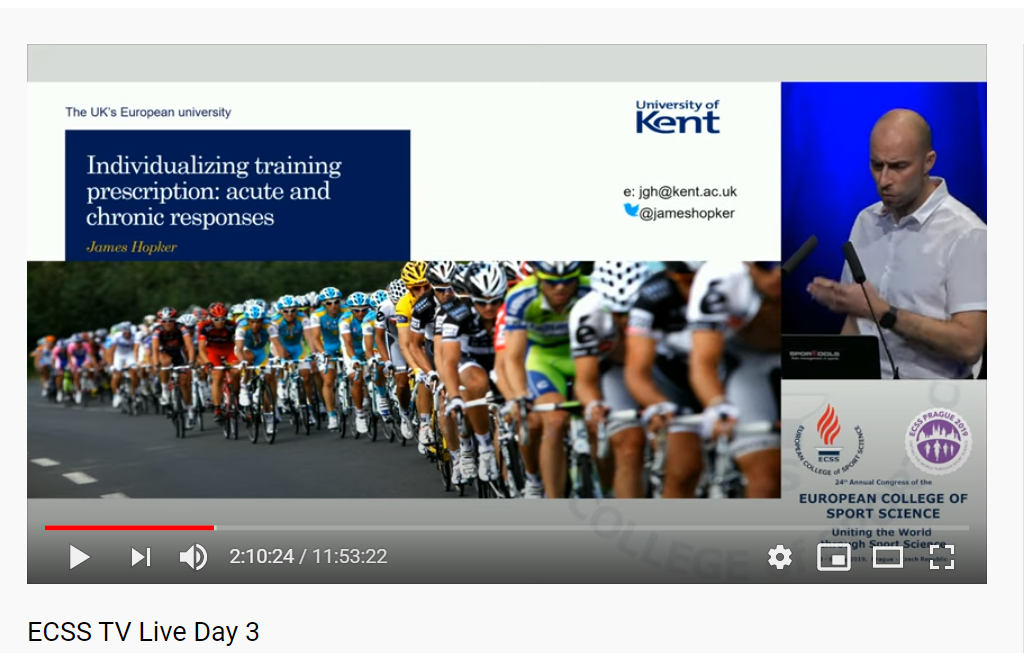
Task: Click the University of Kent logo
Action: point(677,116)
